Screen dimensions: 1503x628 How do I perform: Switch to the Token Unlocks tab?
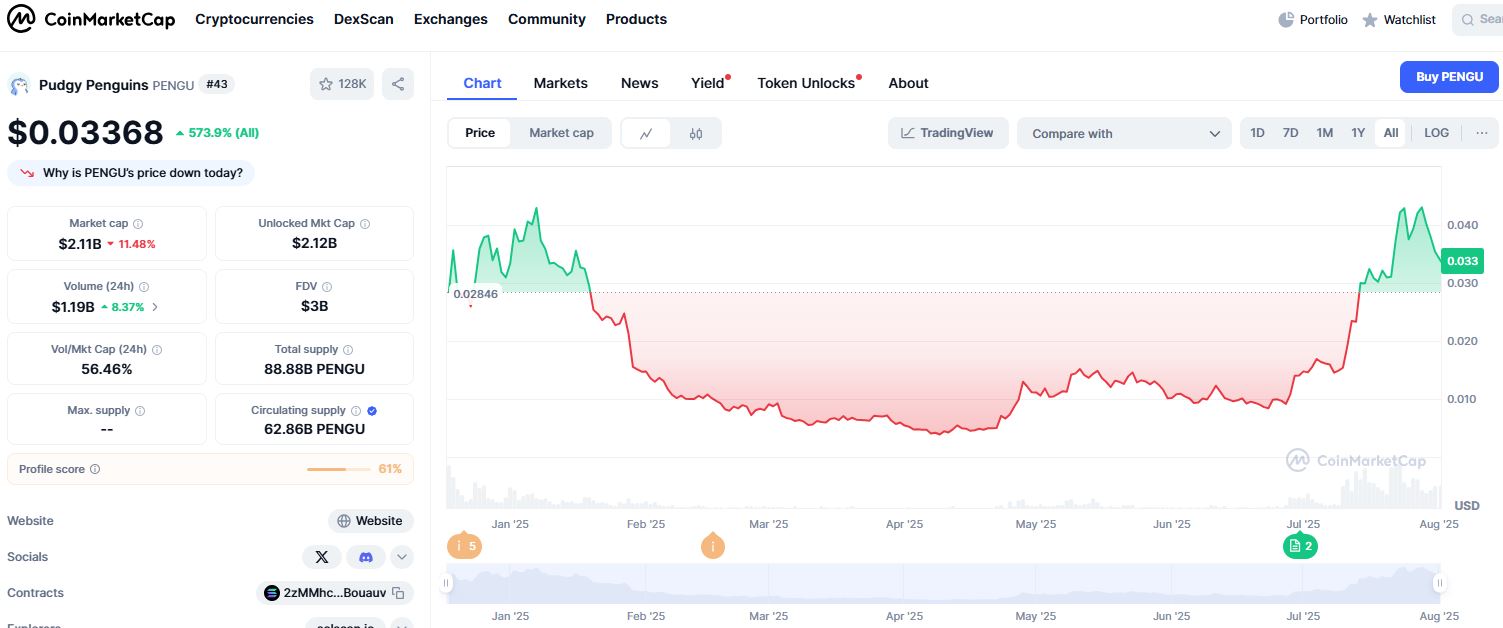[x=806, y=83]
